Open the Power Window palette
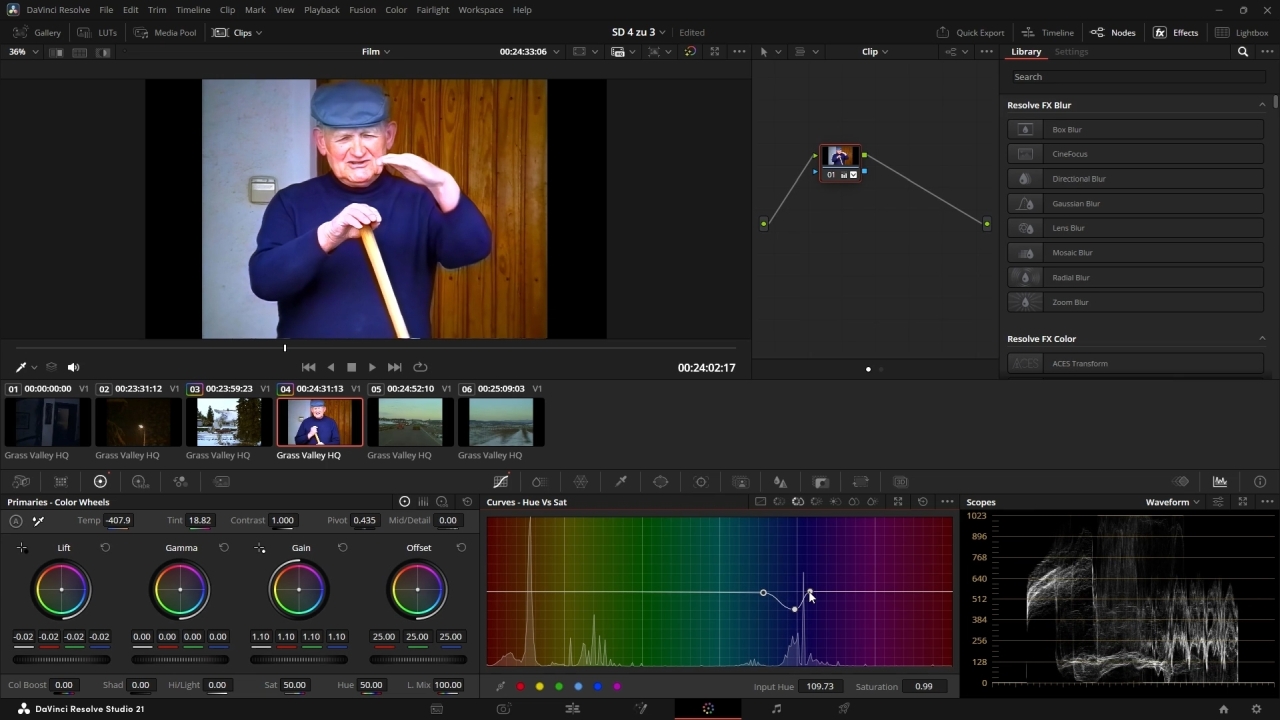Image resolution: width=1280 pixels, height=720 pixels. point(660,481)
